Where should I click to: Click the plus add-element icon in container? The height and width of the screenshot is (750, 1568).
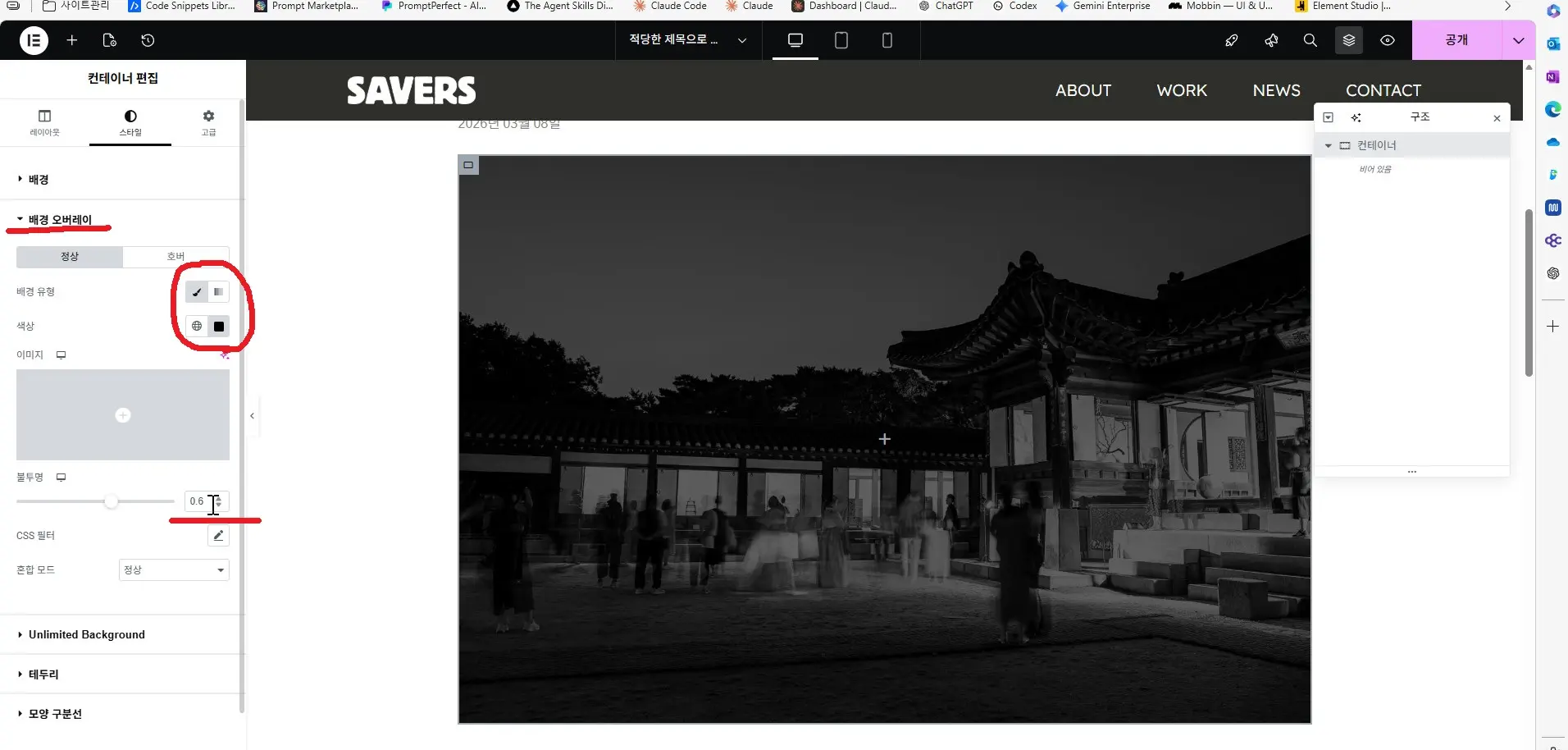coord(885,440)
